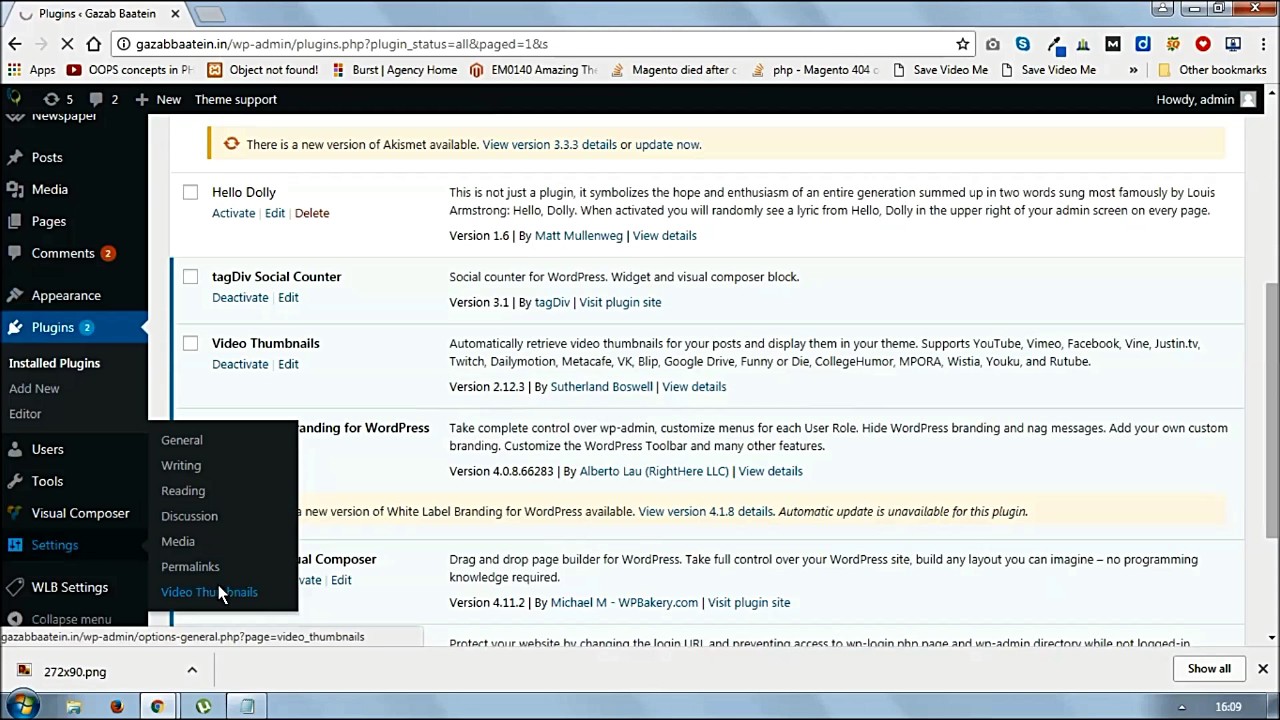Close the downloads bar

click(1263, 669)
